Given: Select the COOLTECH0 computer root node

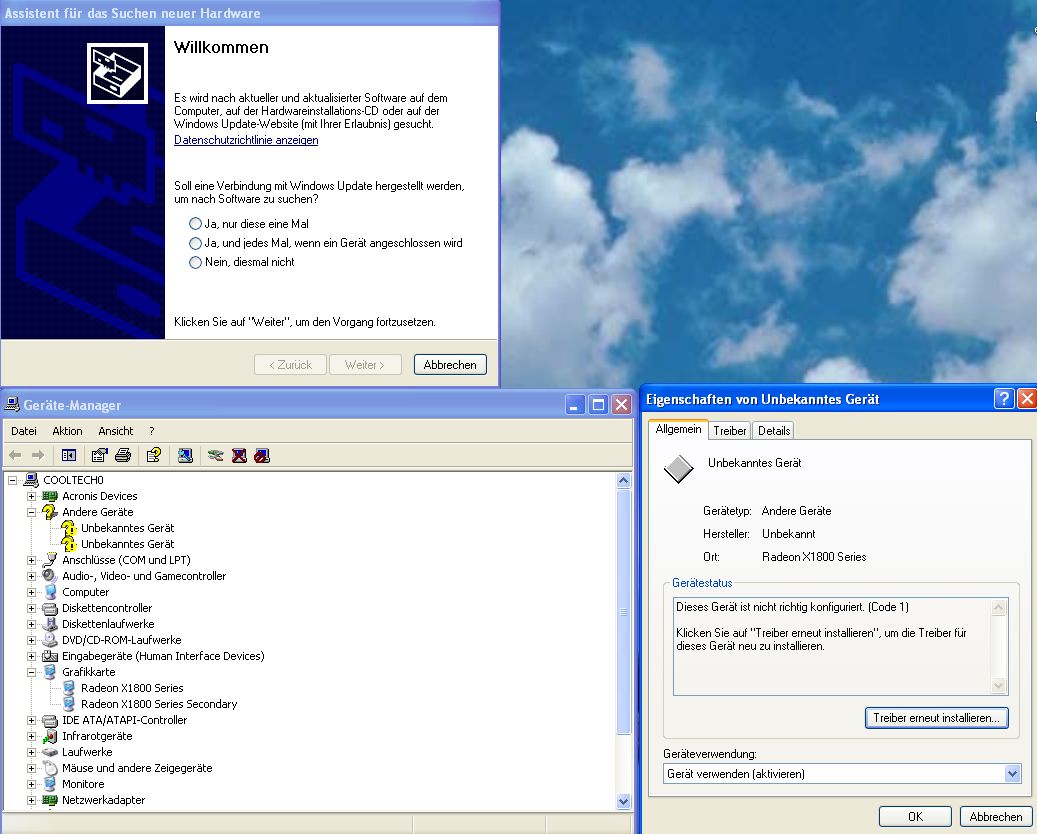Looking at the screenshot, I should 73,480.
